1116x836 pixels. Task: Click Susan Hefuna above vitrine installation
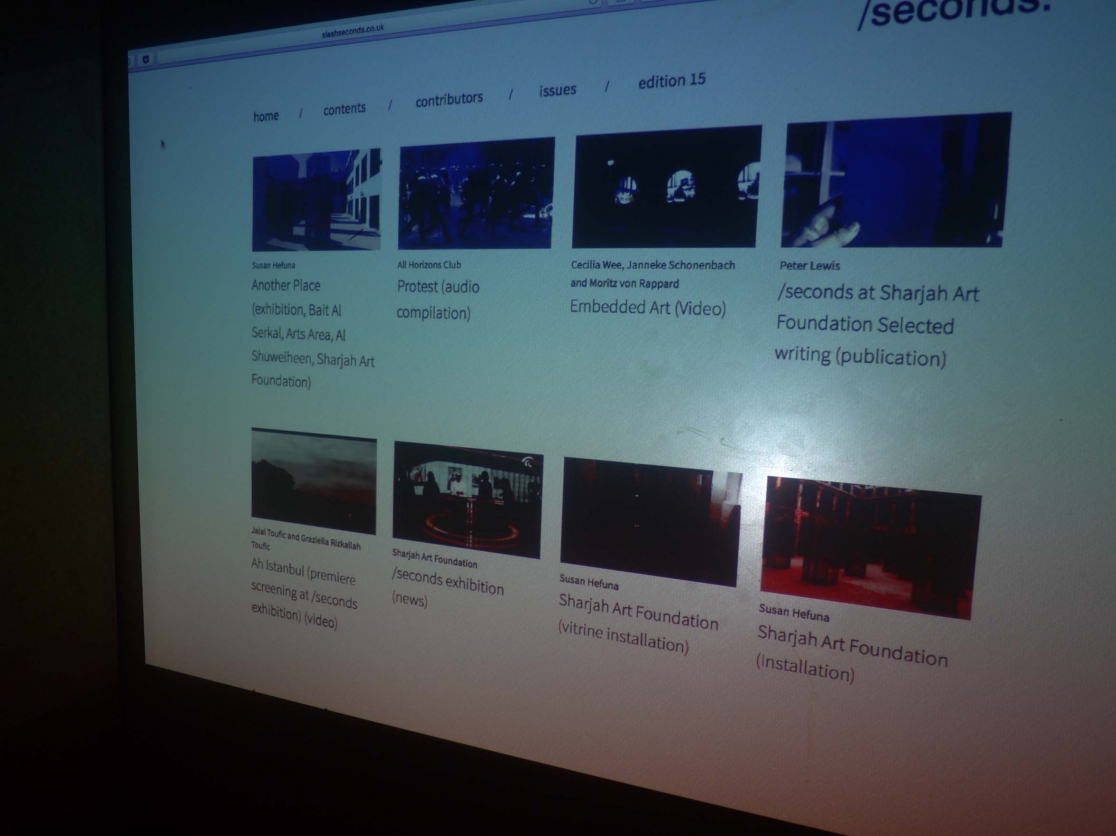click(x=589, y=582)
